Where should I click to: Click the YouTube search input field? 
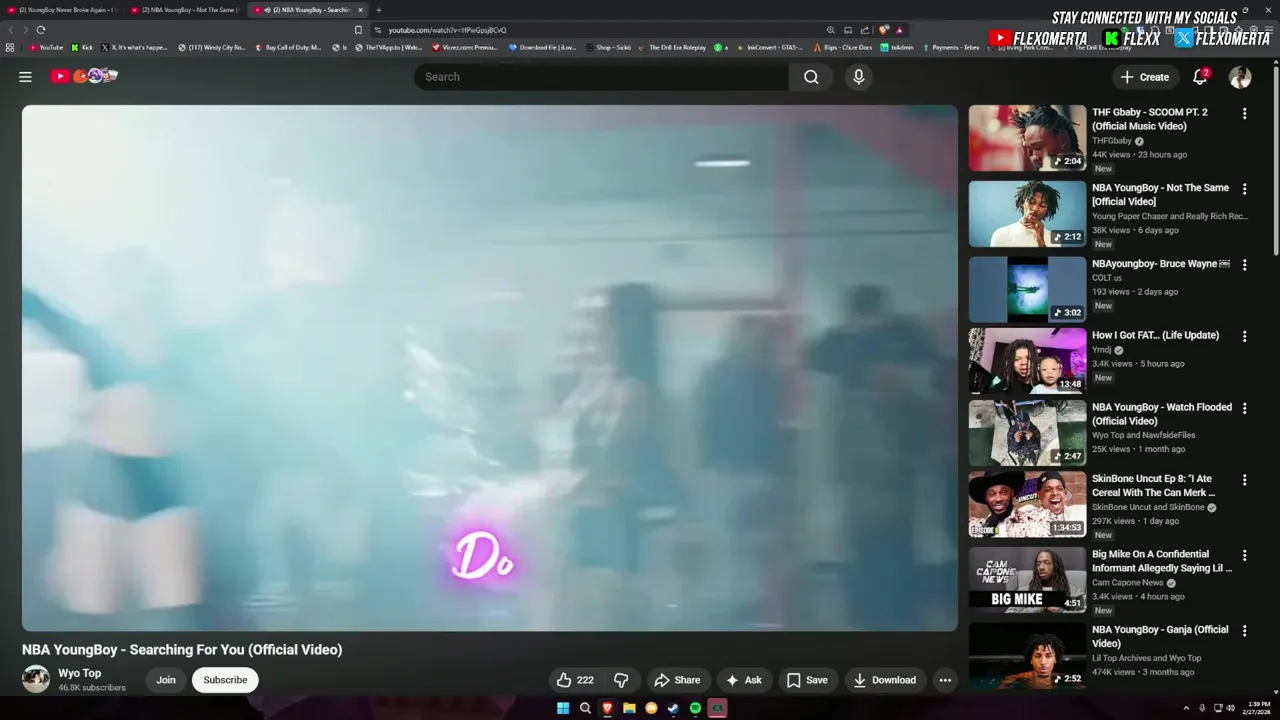(601, 77)
